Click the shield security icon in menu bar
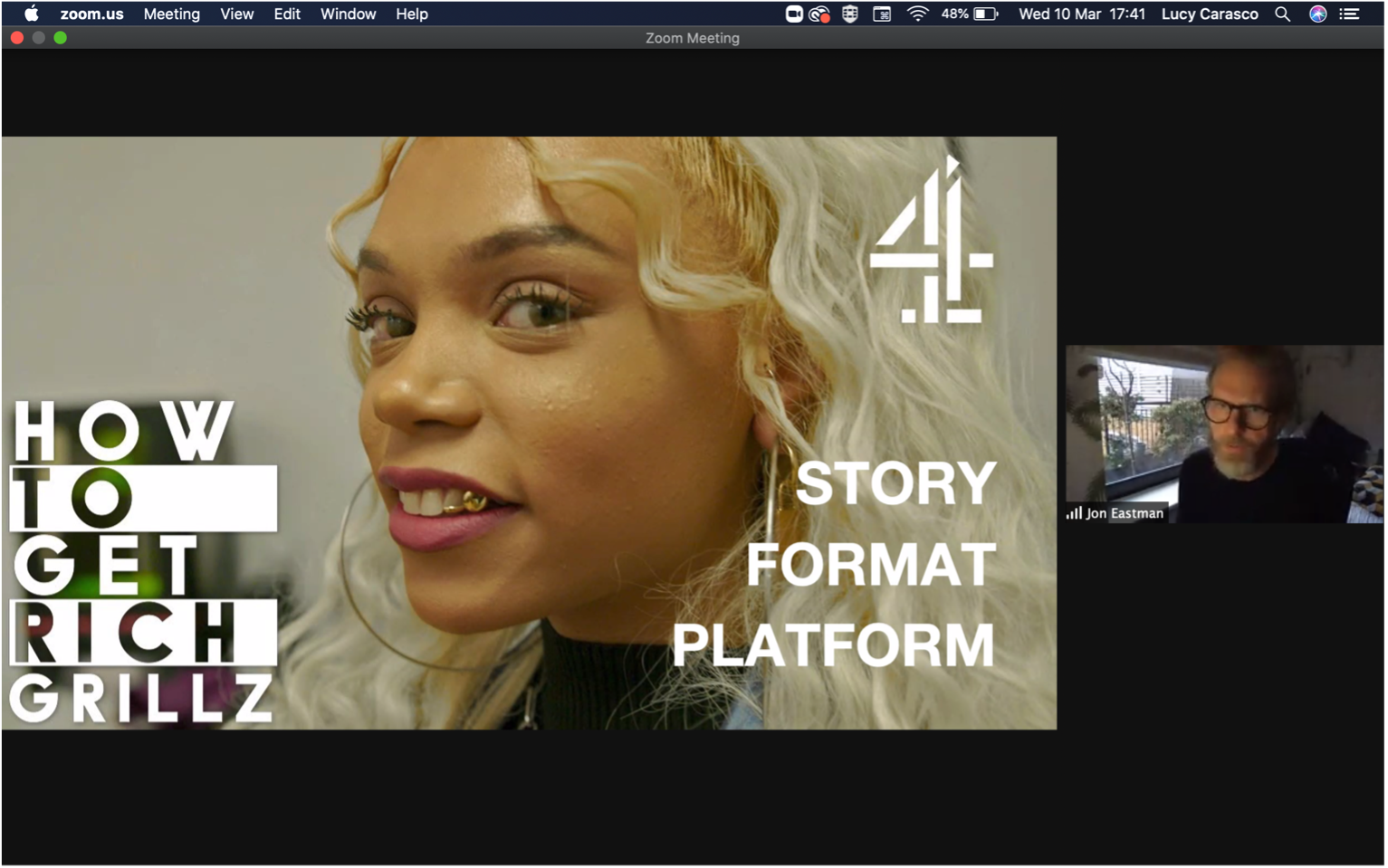Screen dimensions: 1388x868 click(x=849, y=14)
